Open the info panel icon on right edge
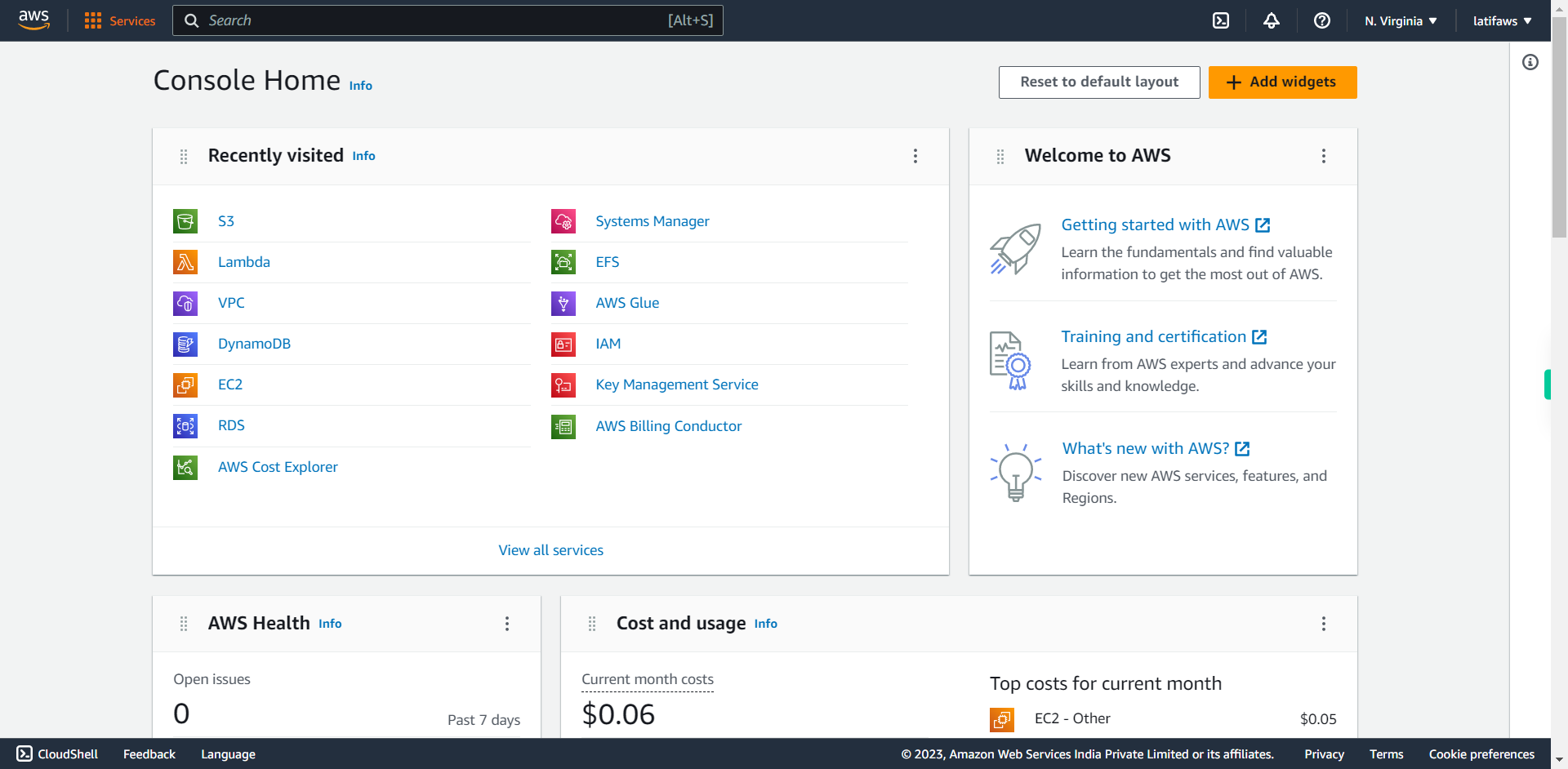 [1530, 62]
